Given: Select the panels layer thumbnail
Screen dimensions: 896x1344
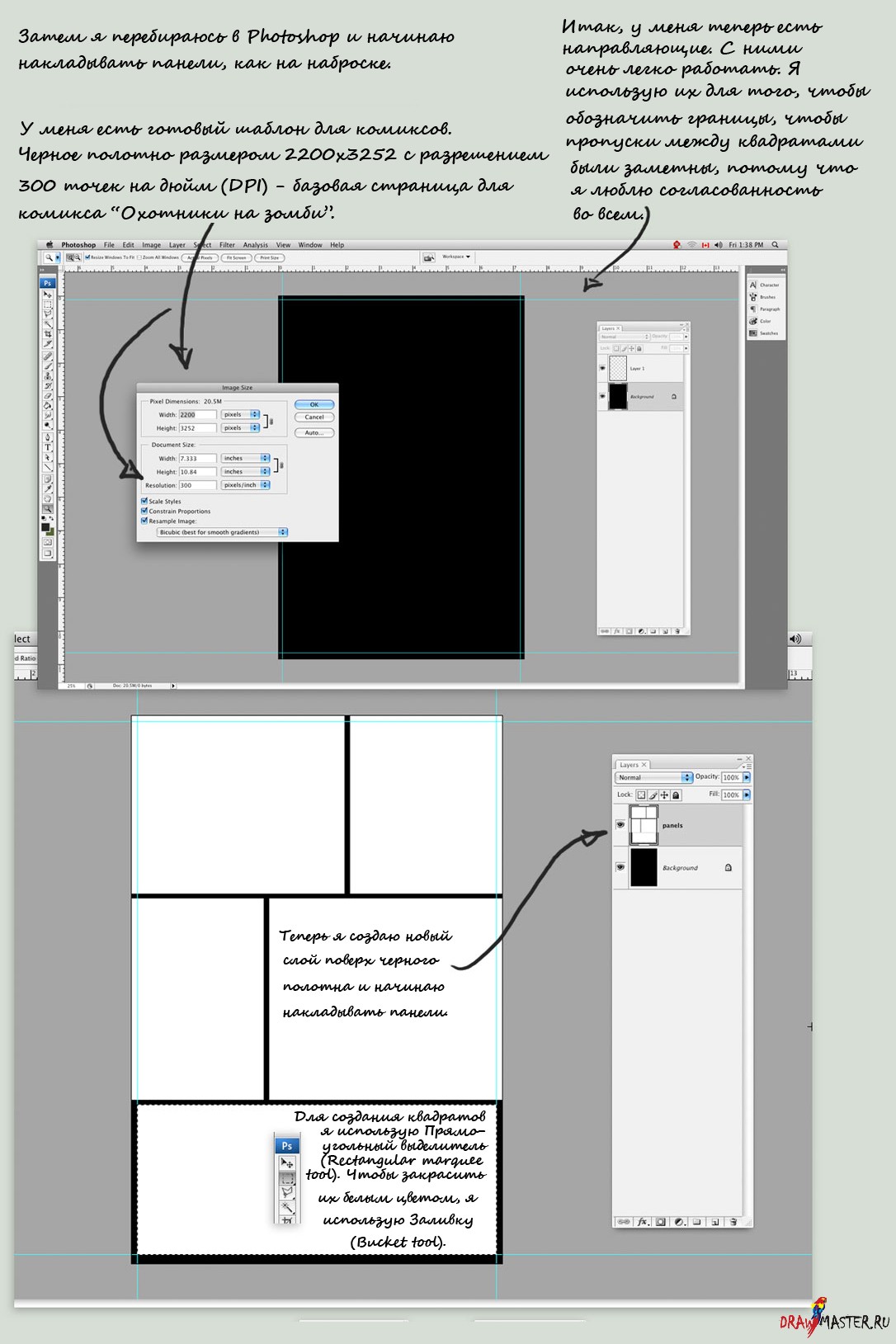Looking at the screenshot, I should [x=644, y=824].
